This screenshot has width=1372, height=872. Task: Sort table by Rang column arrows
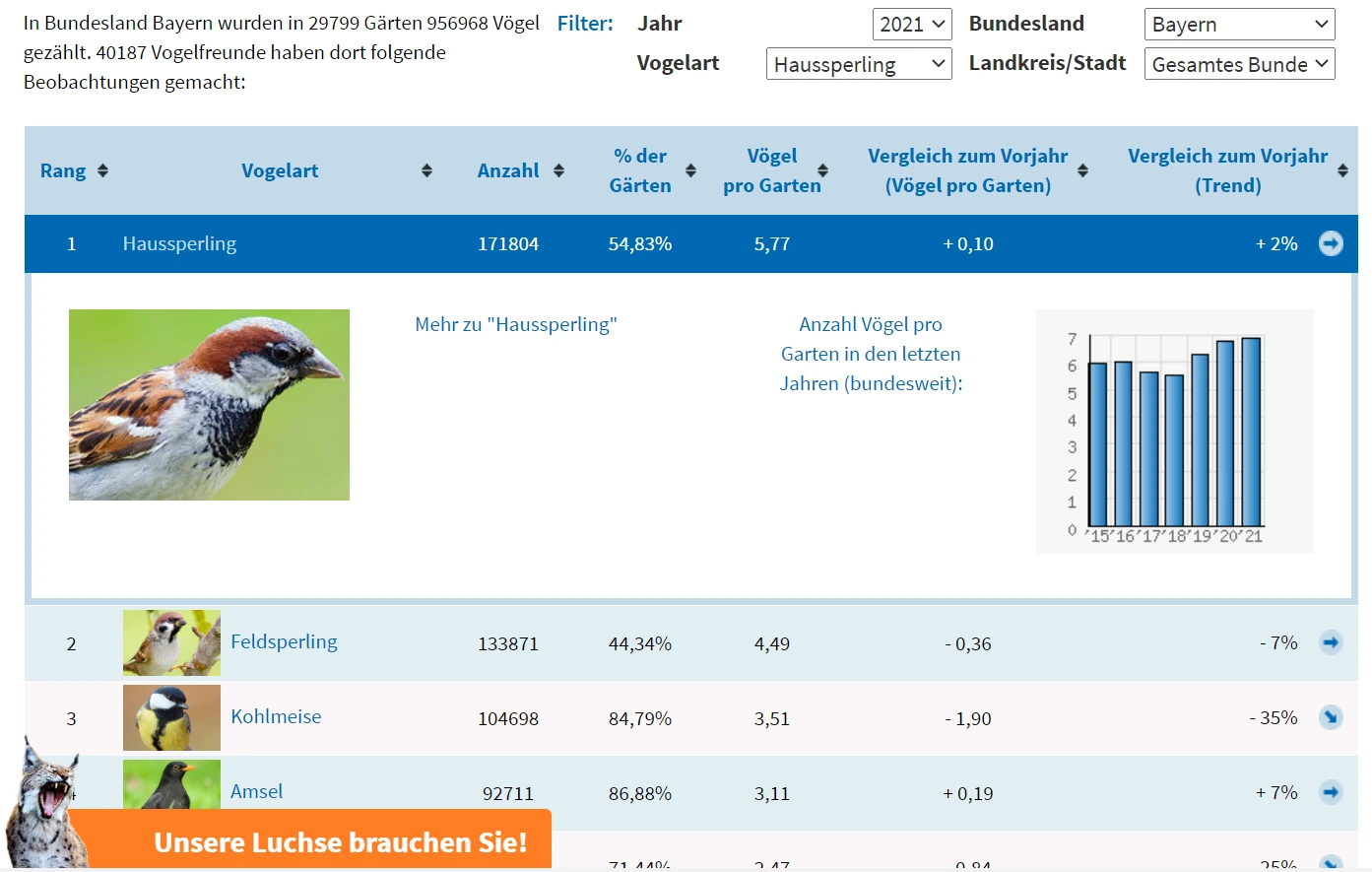[102, 170]
